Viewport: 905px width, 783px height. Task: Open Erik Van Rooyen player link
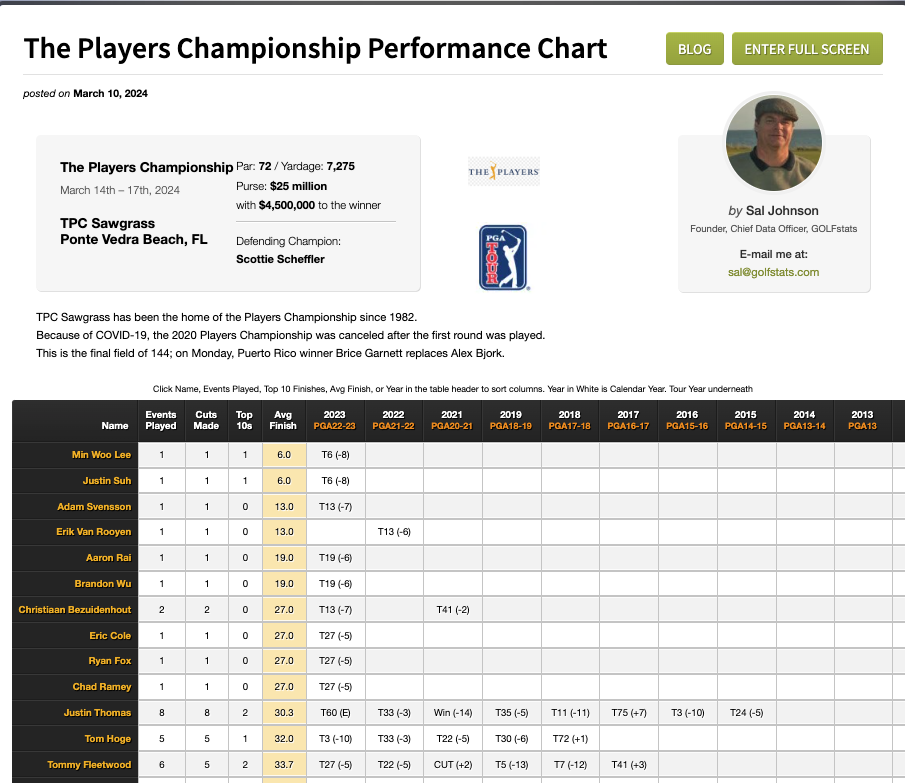94,531
